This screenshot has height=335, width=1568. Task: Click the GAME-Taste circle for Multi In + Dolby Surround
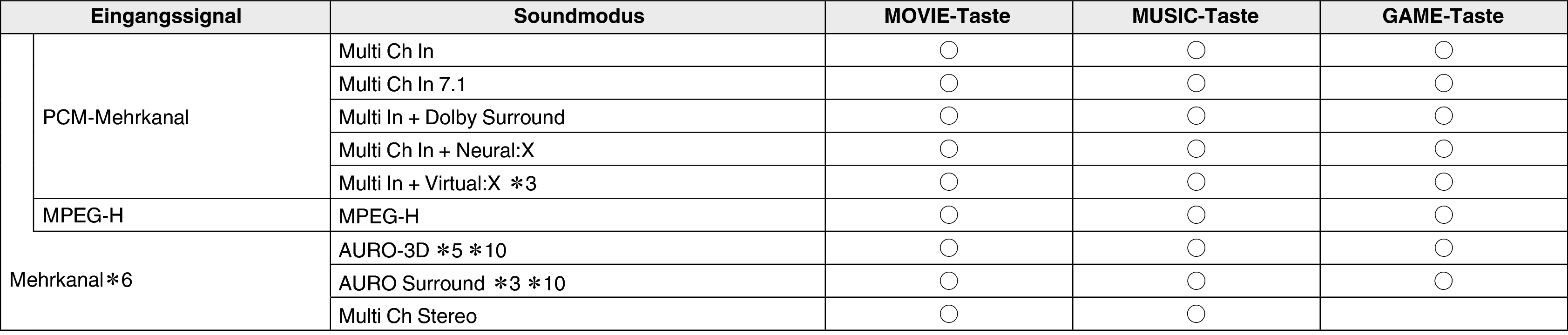coord(1443,116)
